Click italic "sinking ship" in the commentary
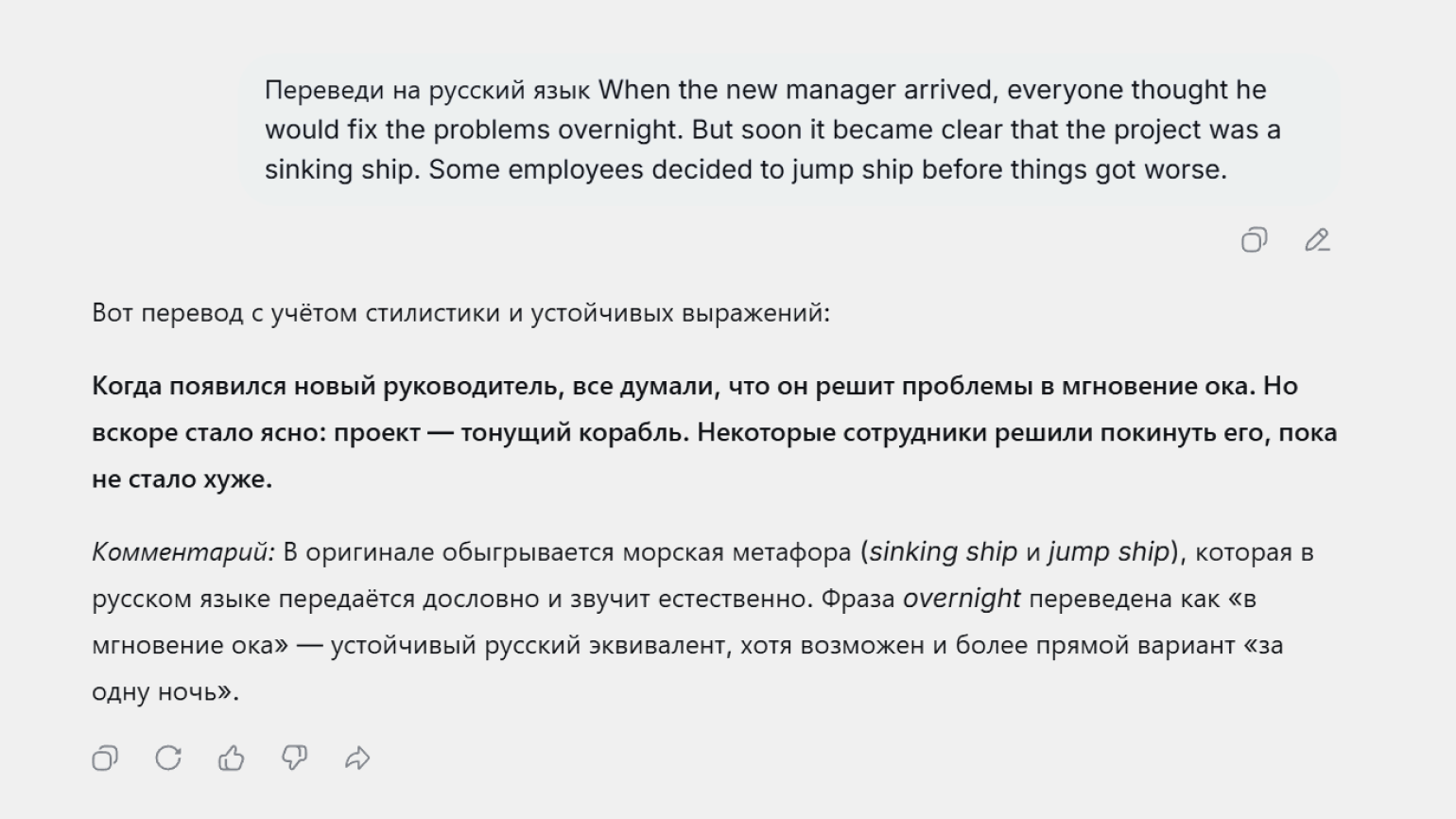The image size is (1456, 819). click(x=944, y=552)
